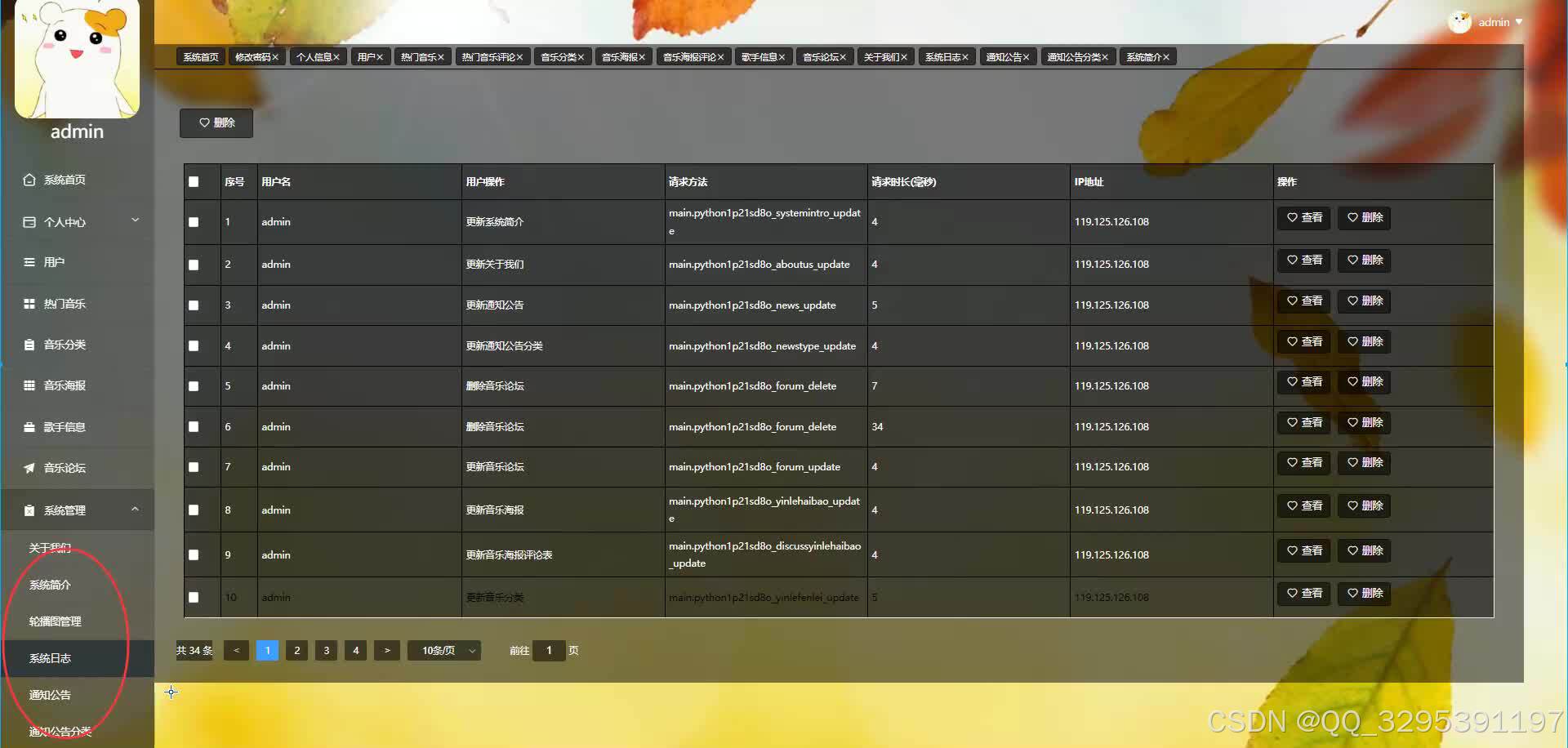Close the 用户 tab using its X
This screenshot has width=1568, height=748.
[x=380, y=57]
